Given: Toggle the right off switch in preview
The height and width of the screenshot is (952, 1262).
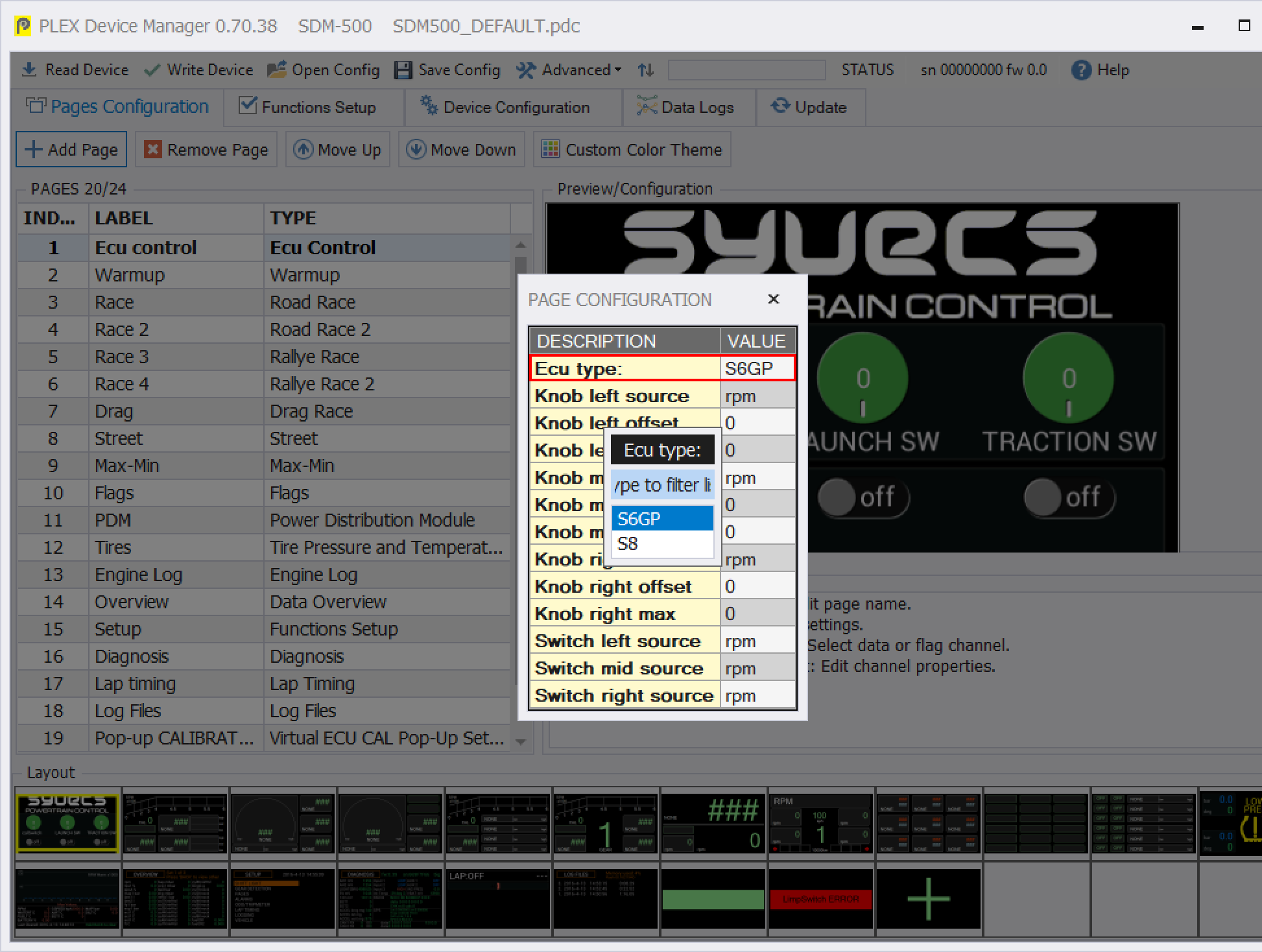Looking at the screenshot, I should (1069, 497).
